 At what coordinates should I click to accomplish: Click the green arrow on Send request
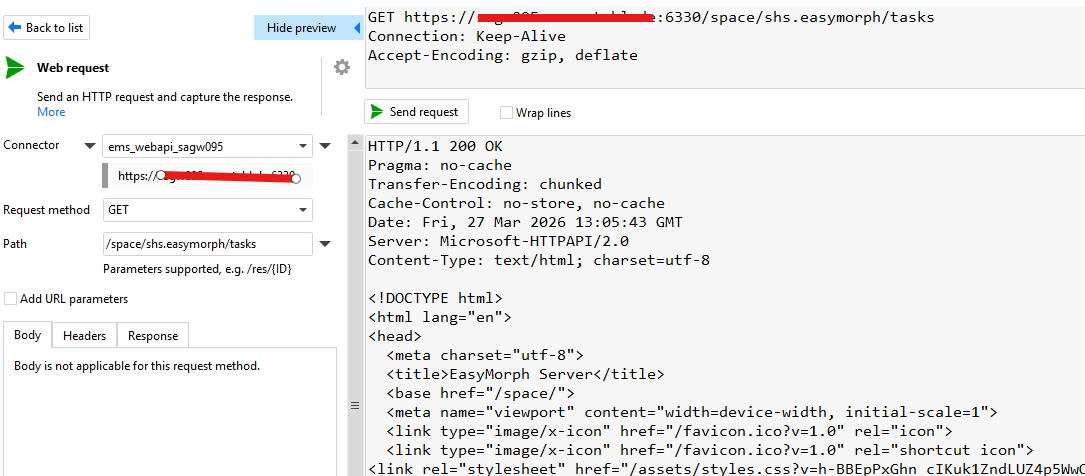[x=377, y=112]
